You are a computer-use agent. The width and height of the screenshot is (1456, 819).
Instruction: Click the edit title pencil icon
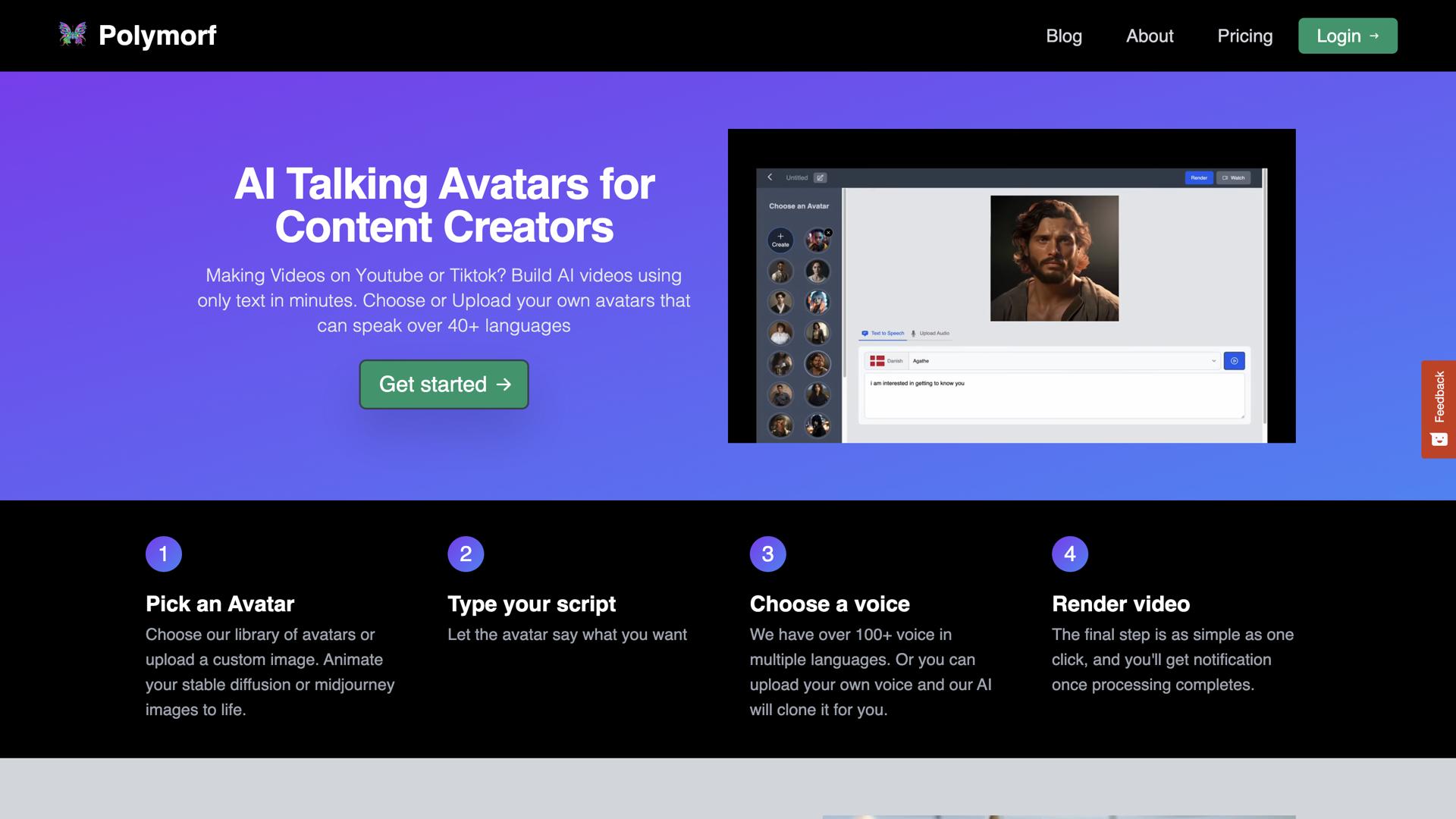pos(820,177)
